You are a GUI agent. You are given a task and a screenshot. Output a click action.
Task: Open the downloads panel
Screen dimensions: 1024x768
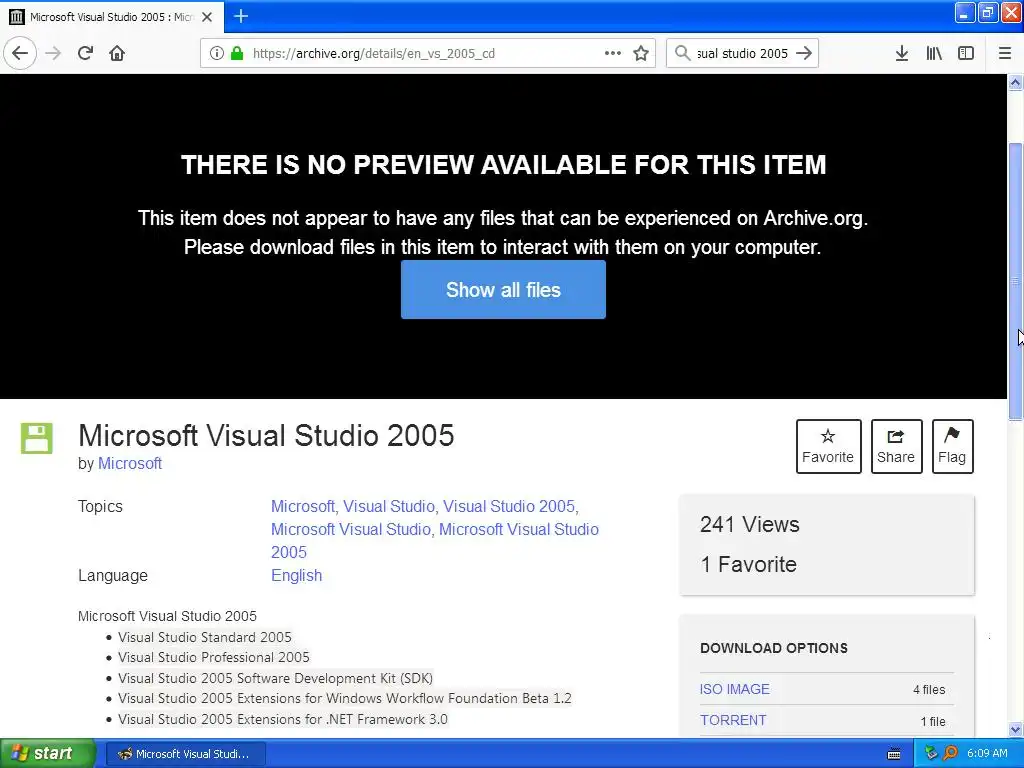click(901, 53)
